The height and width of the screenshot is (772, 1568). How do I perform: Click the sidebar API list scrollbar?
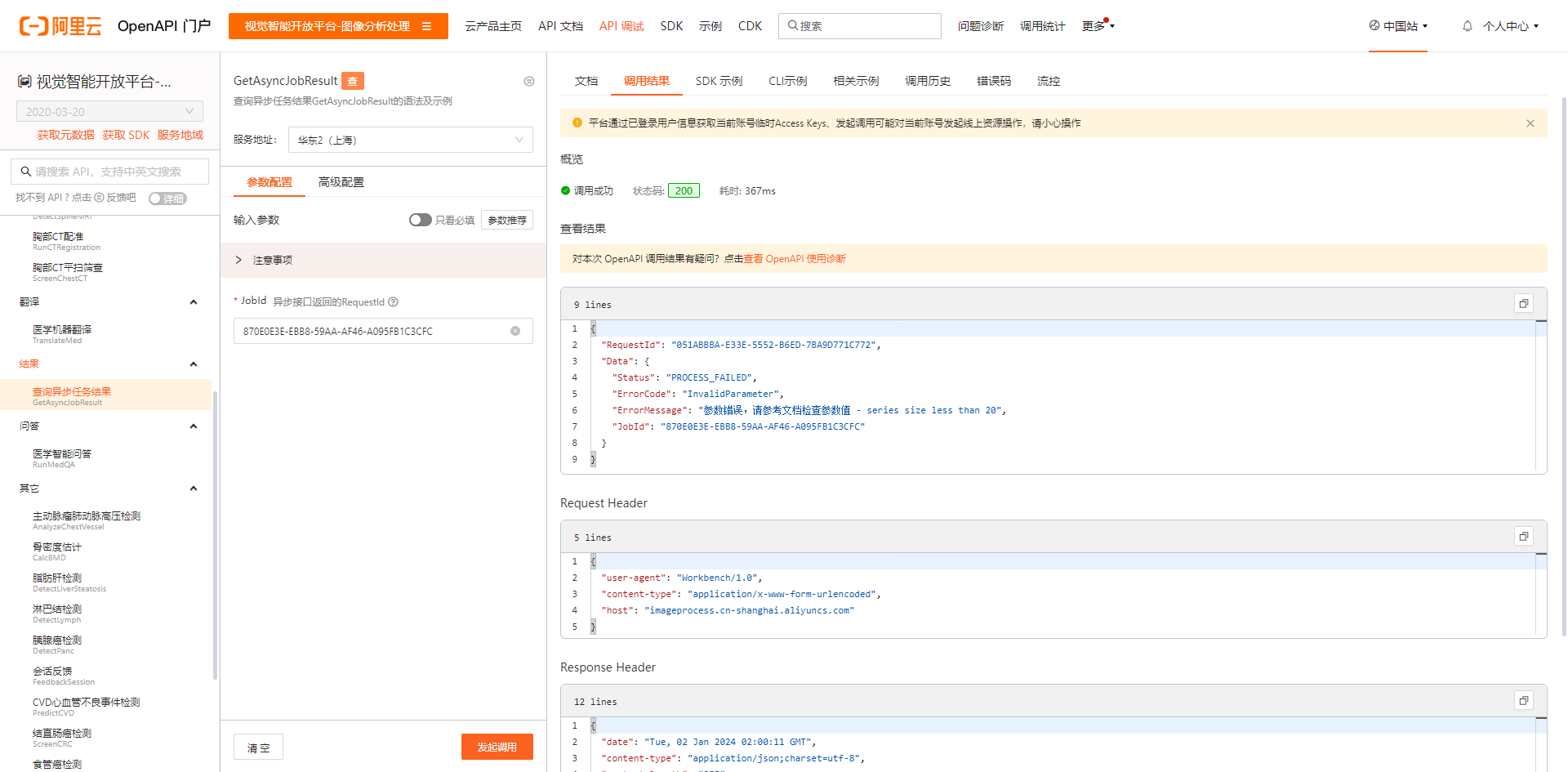[216, 535]
